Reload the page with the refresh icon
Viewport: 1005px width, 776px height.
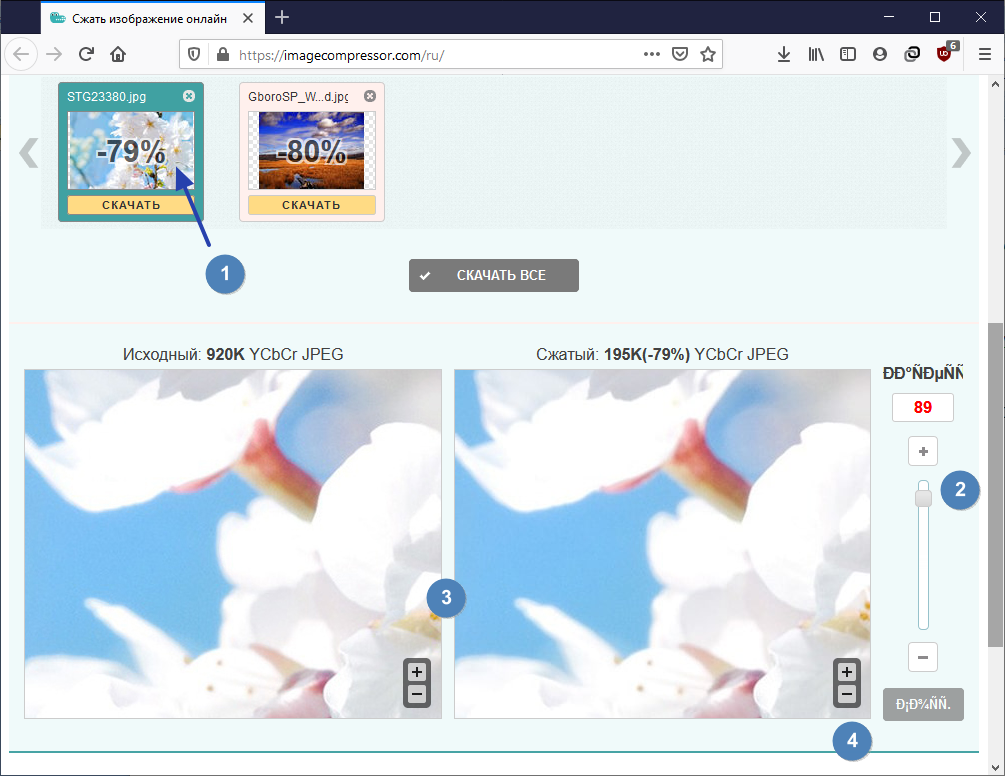coord(86,54)
